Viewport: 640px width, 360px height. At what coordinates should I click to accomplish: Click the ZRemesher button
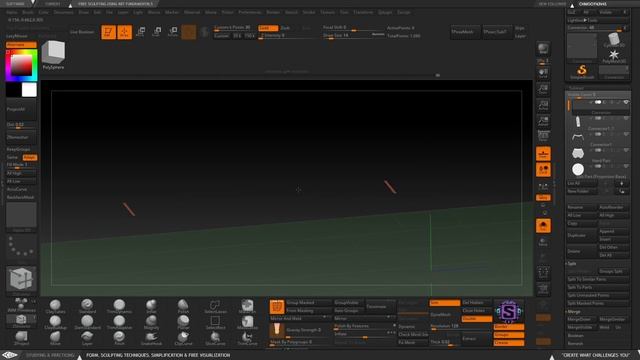(21, 138)
